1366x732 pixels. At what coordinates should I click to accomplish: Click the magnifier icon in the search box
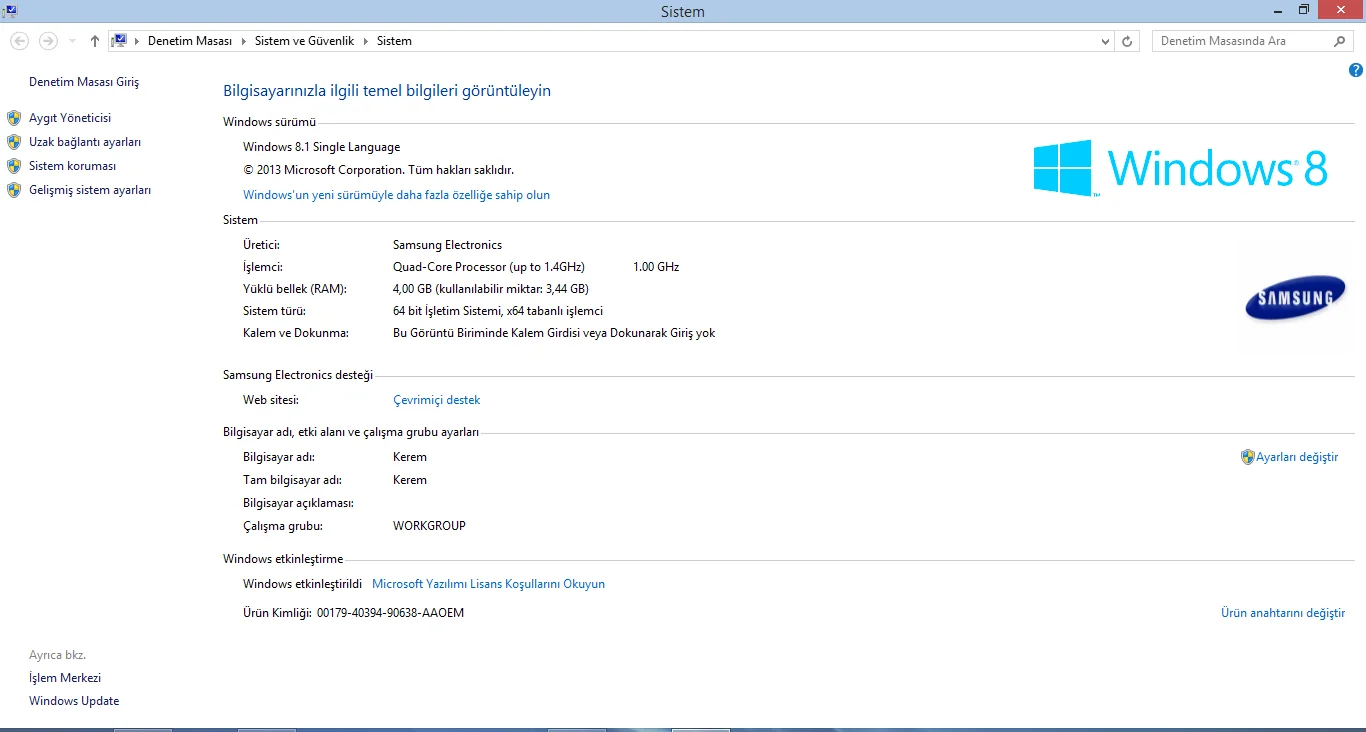click(1340, 41)
